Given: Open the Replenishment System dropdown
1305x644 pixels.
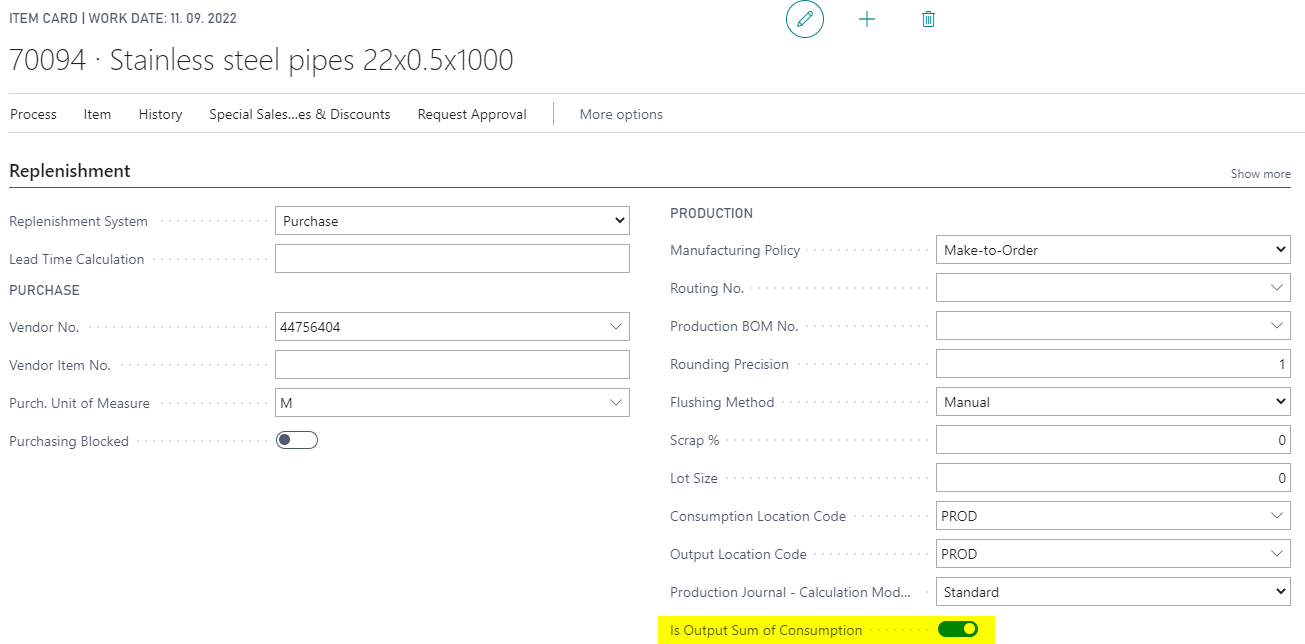Looking at the screenshot, I should [x=452, y=221].
